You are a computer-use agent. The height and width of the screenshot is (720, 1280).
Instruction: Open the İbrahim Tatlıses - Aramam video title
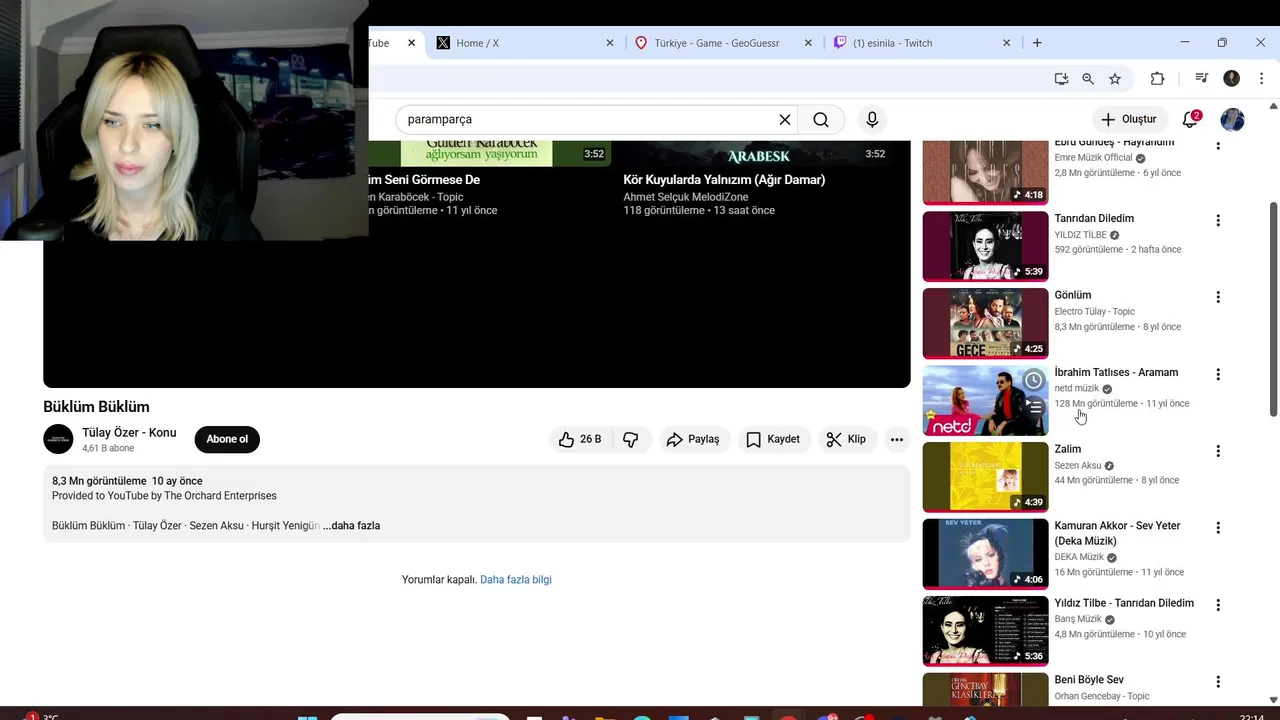1116,373
